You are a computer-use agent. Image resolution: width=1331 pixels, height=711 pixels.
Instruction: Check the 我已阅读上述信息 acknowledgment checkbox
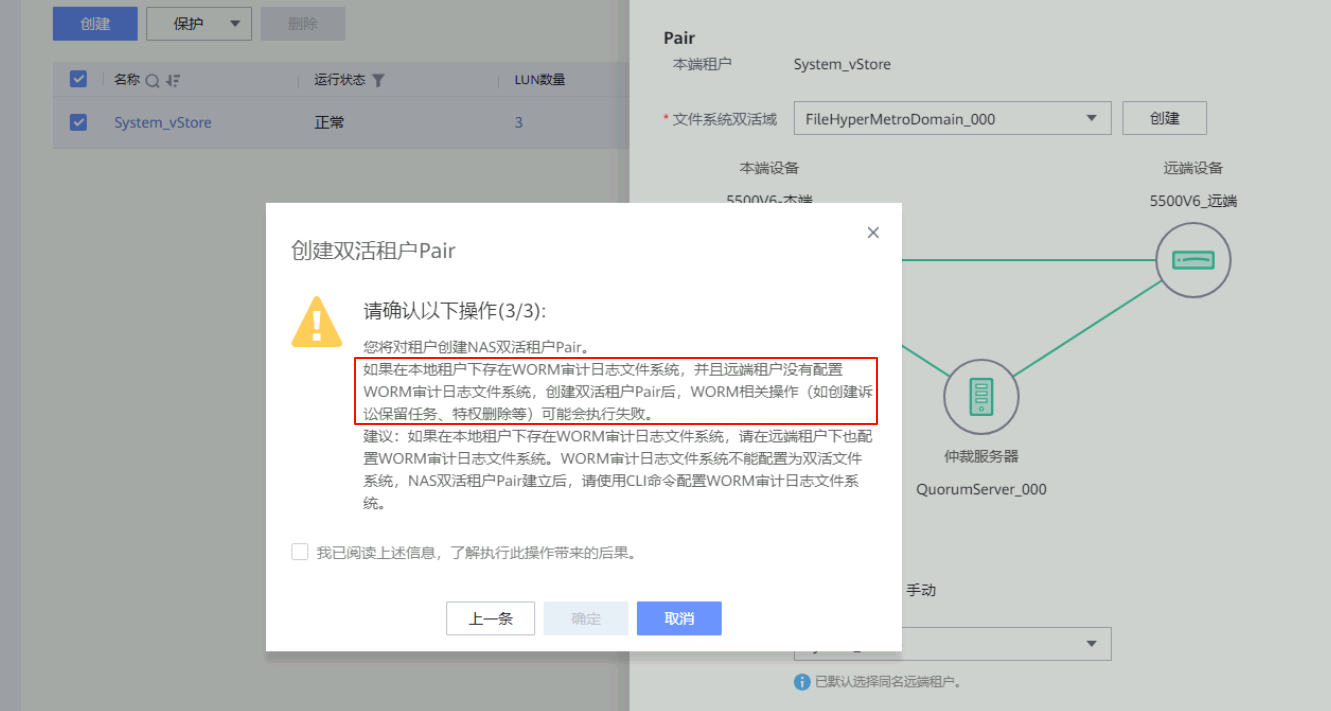point(300,552)
